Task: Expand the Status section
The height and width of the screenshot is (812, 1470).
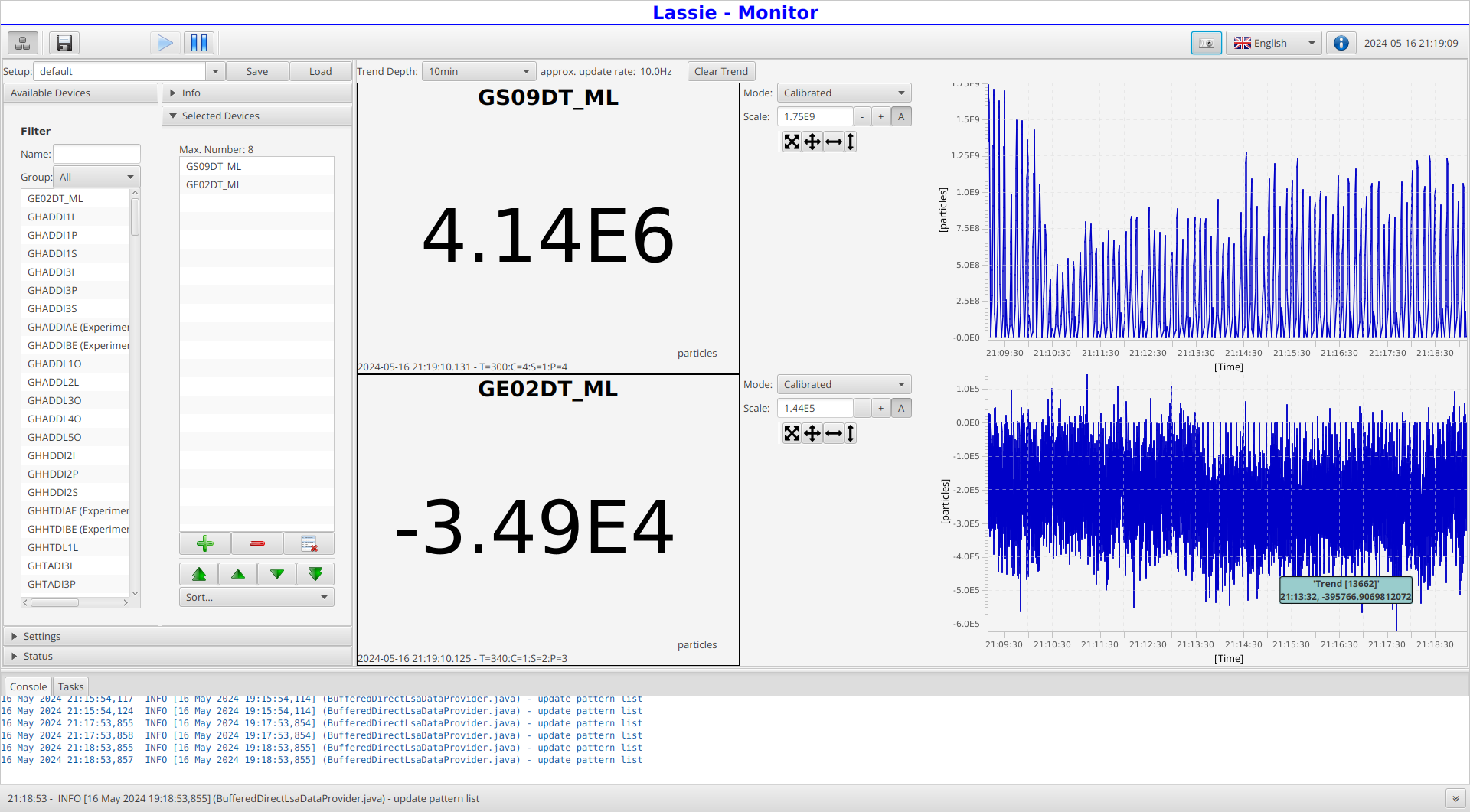Action: point(178,656)
